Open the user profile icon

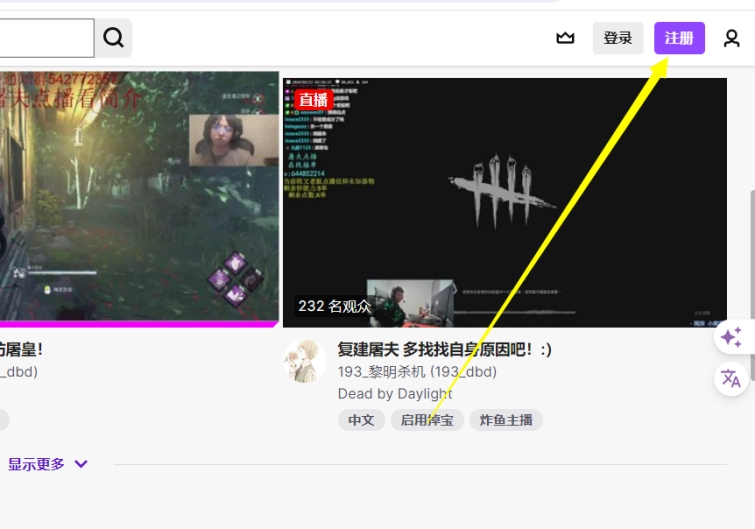pyautogui.click(x=731, y=38)
